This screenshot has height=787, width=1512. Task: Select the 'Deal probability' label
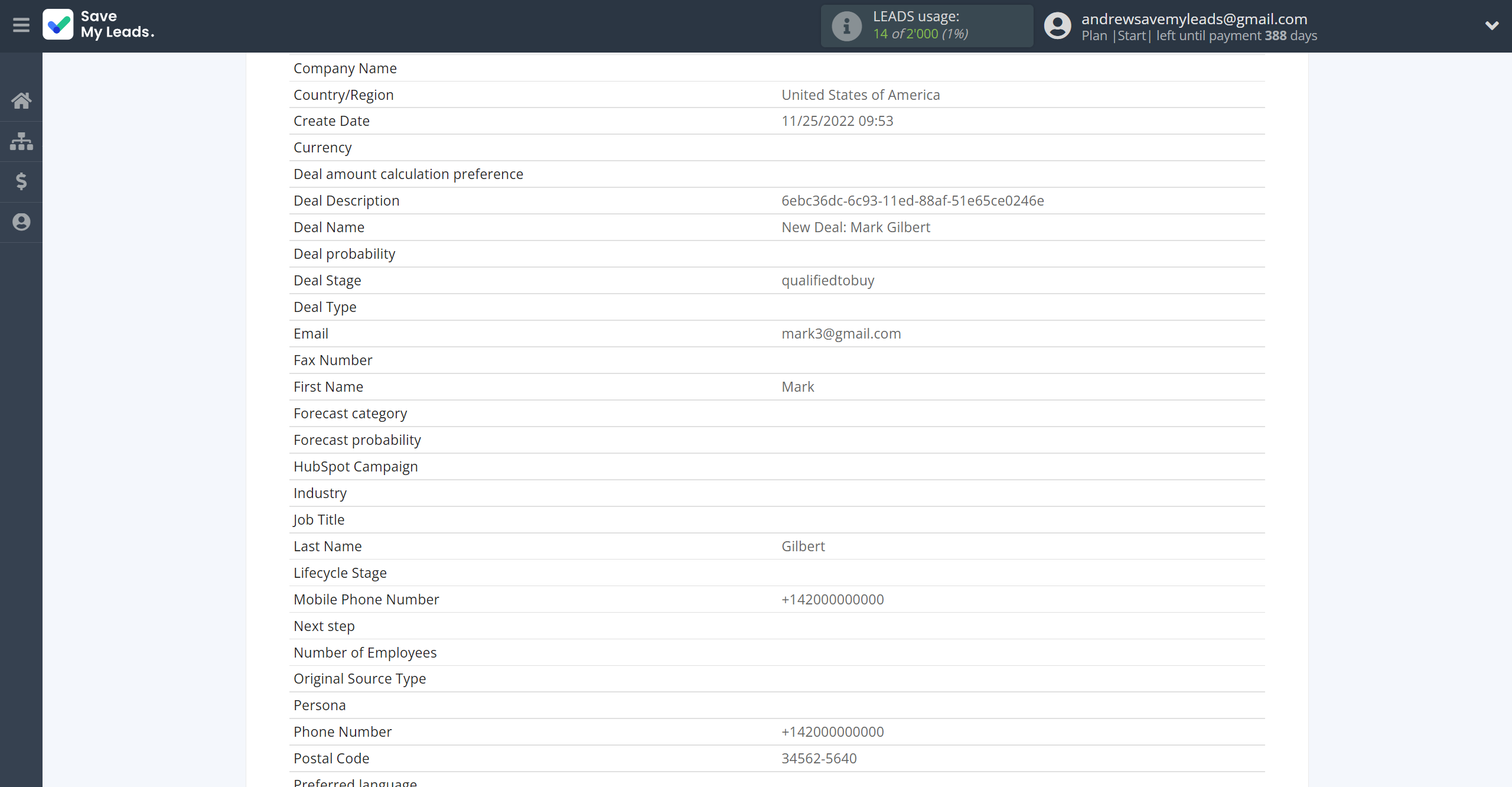[x=344, y=254]
